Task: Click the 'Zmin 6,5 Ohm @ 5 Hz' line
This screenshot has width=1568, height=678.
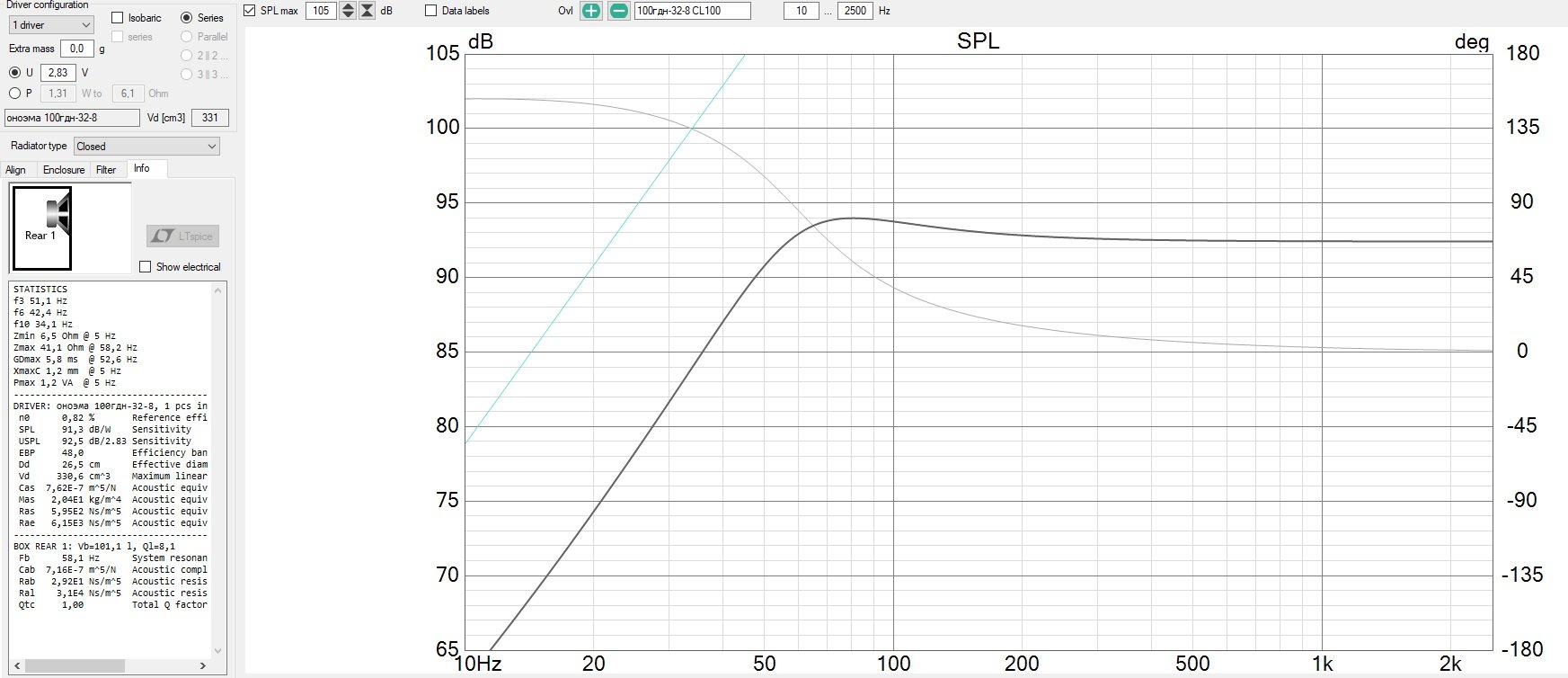Action: (65, 336)
